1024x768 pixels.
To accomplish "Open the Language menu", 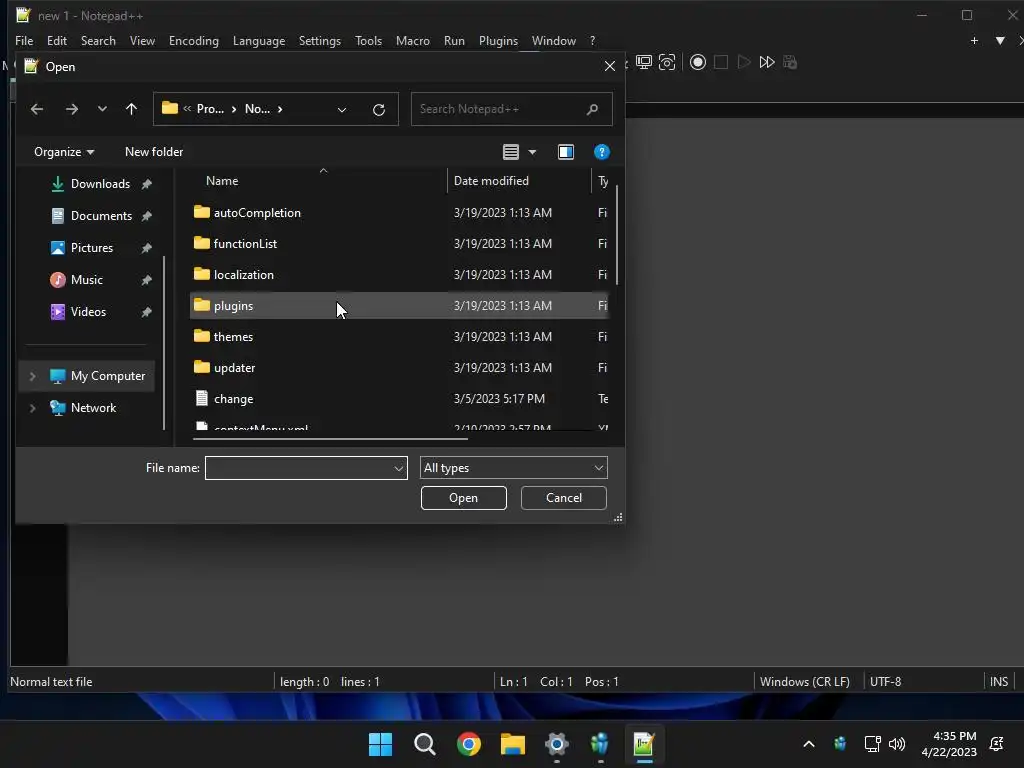I will point(259,40).
